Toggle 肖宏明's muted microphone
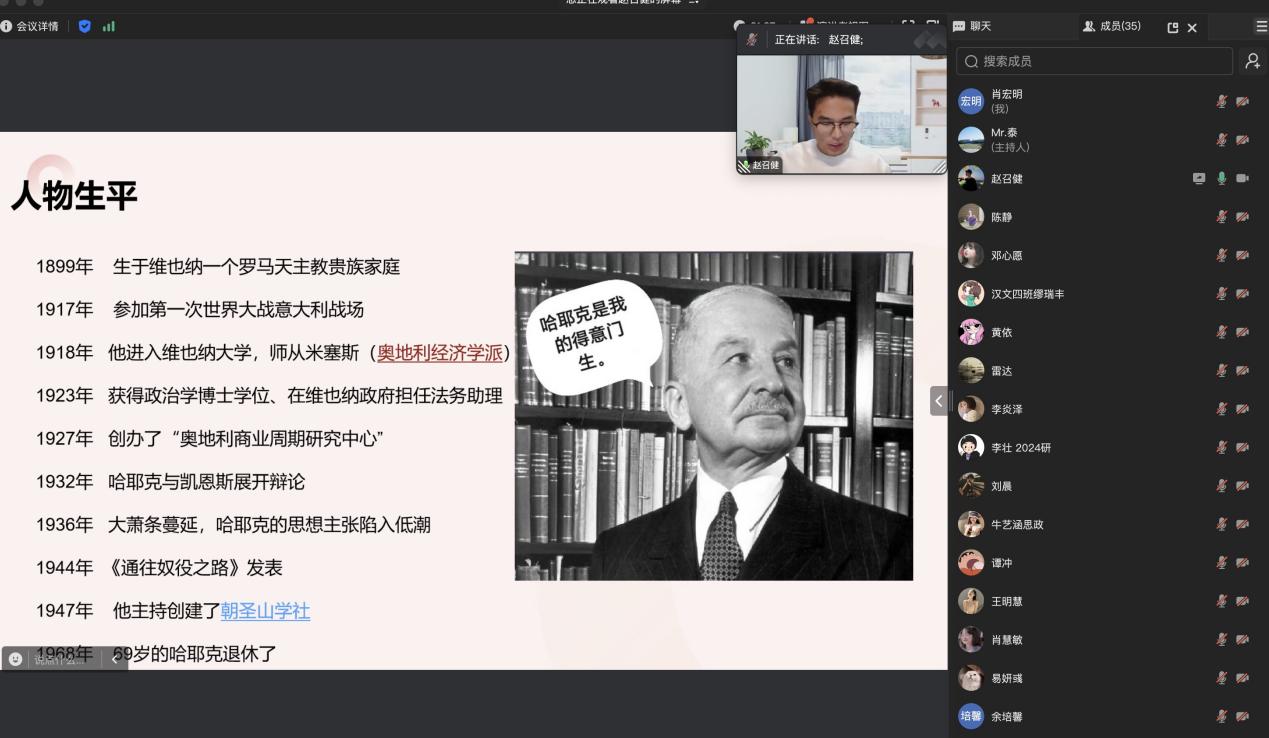 pyautogui.click(x=1221, y=101)
